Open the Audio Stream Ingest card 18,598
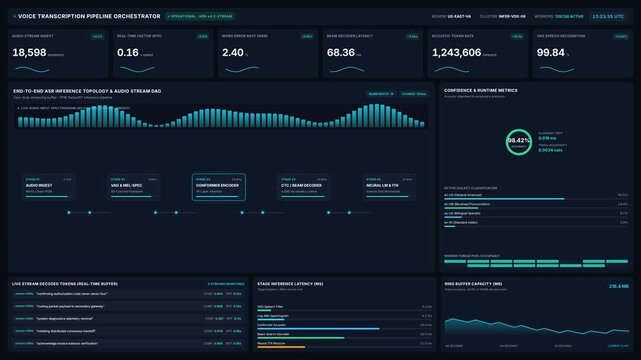The width and height of the screenshot is (641, 360). click(x=58, y=54)
